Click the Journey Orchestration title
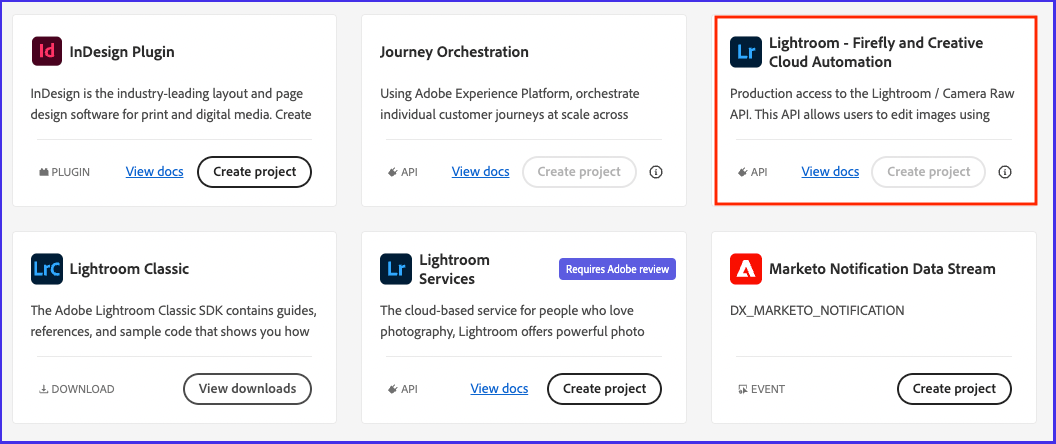The image size is (1056, 444). pos(454,52)
